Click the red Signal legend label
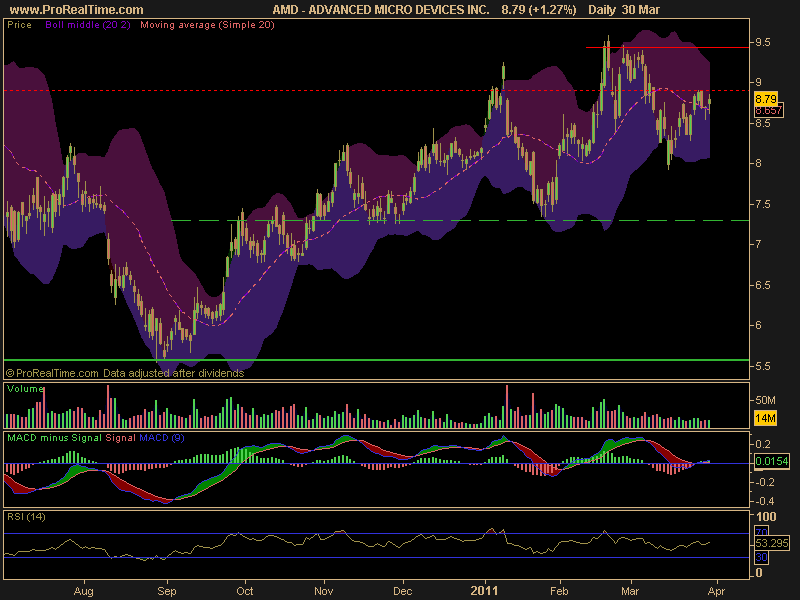The height and width of the screenshot is (600, 800). tap(120, 438)
